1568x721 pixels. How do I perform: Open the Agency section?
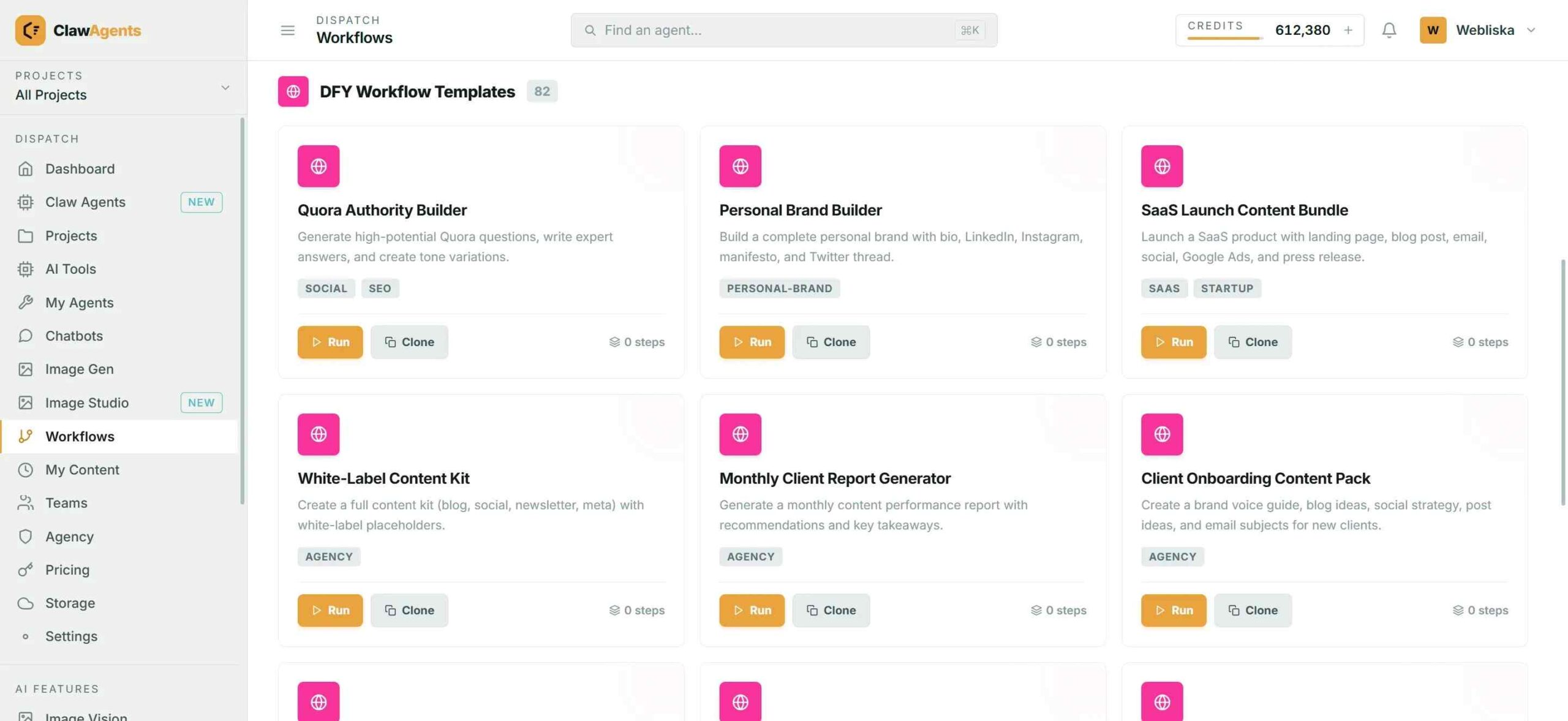[x=119, y=537]
